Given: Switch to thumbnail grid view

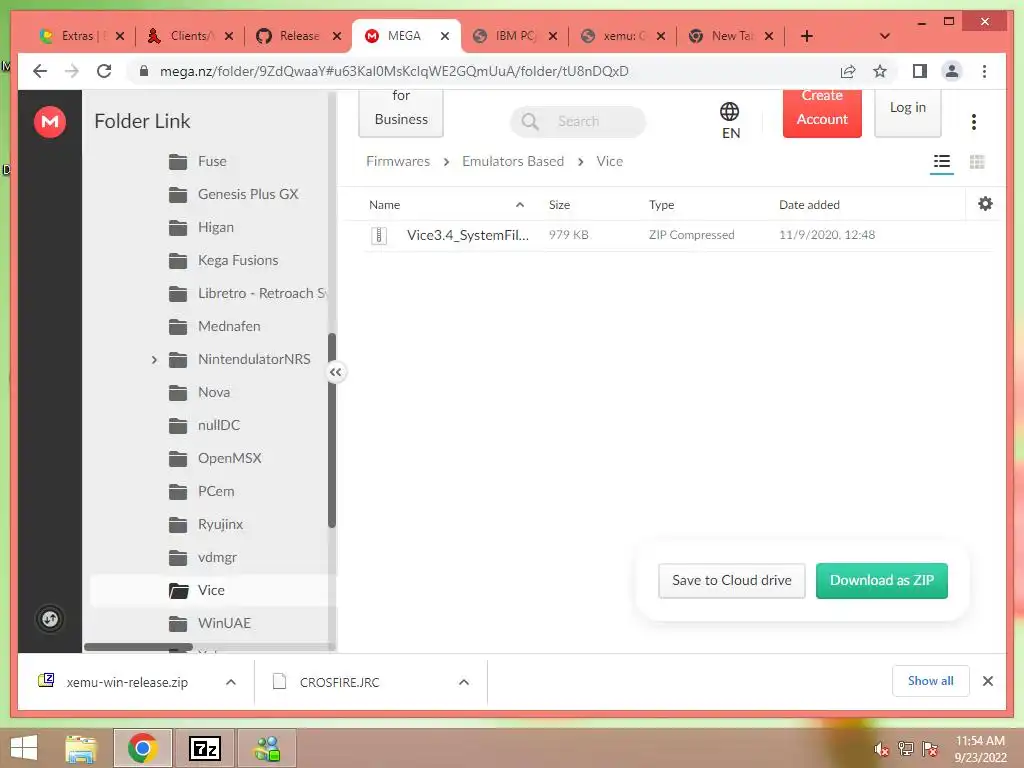Looking at the screenshot, I should [x=977, y=161].
